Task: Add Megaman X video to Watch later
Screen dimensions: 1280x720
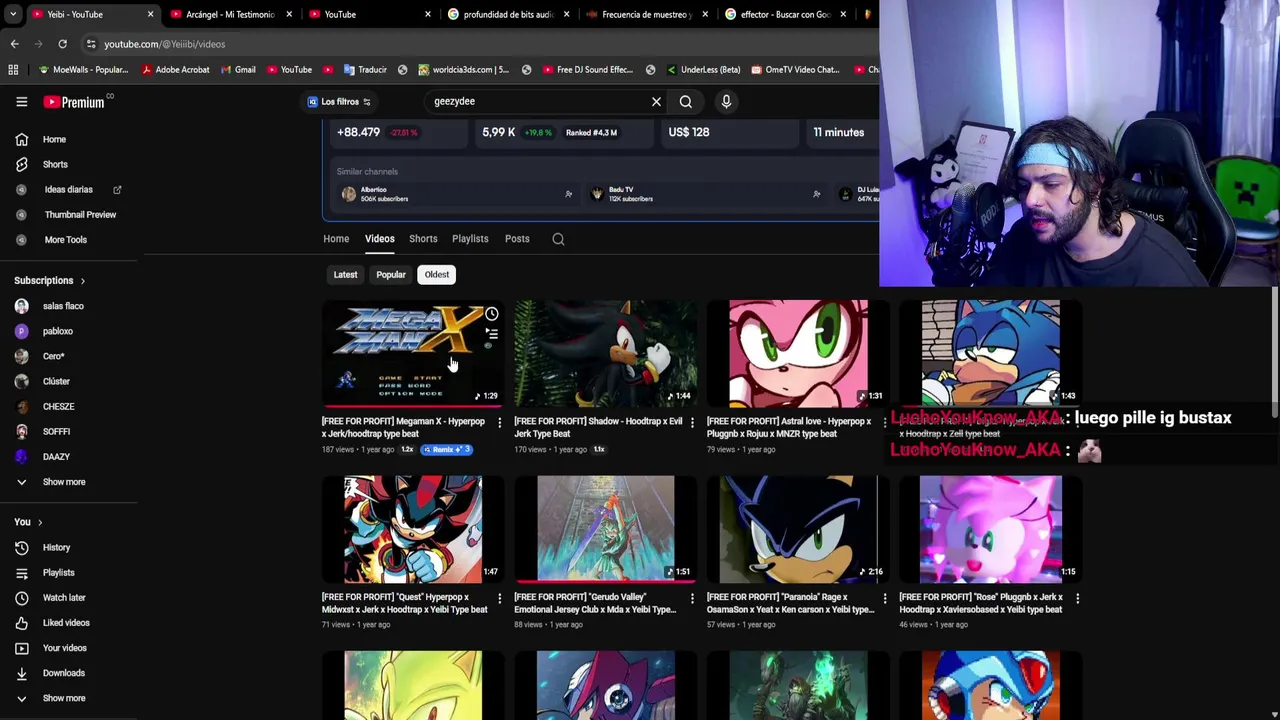Action: (491, 314)
